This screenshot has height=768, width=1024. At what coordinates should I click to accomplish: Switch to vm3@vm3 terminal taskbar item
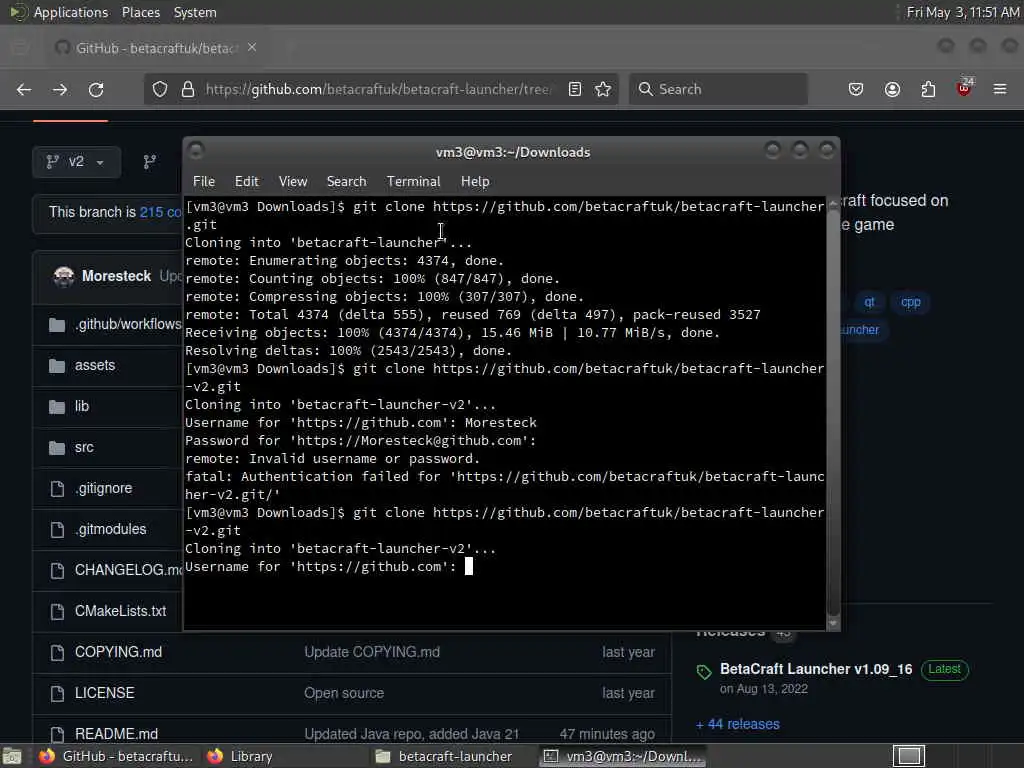click(624, 756)
